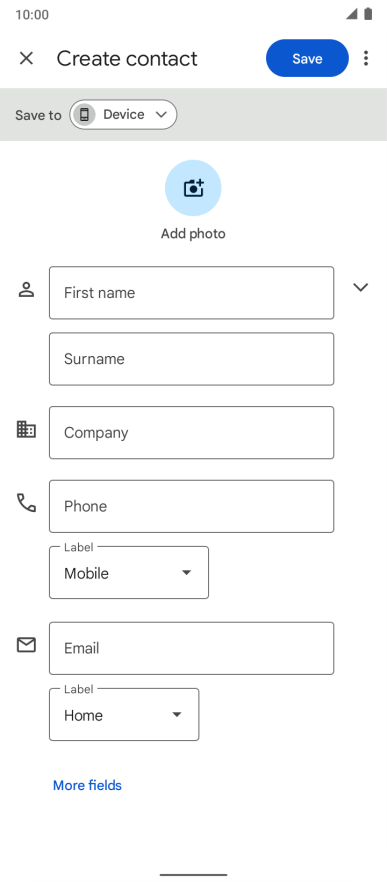Close the Create contact screen
This screenshot has width=387, height=882.
(26, 58)
